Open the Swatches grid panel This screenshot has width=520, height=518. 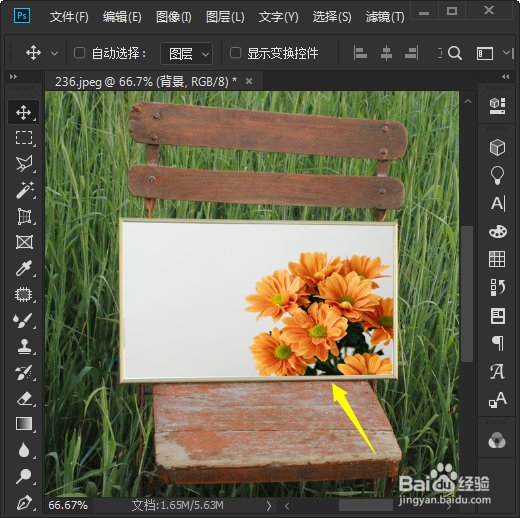coord(497,259)
